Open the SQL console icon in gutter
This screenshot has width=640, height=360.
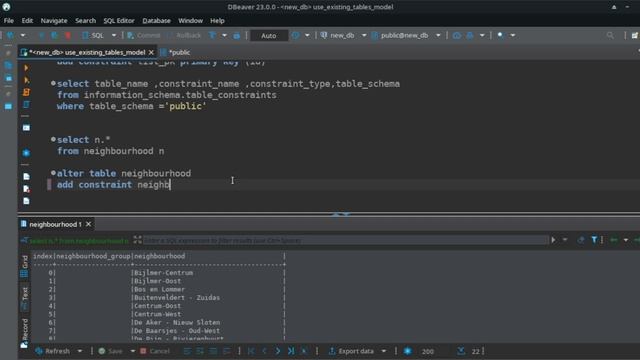tap(26, 128)
